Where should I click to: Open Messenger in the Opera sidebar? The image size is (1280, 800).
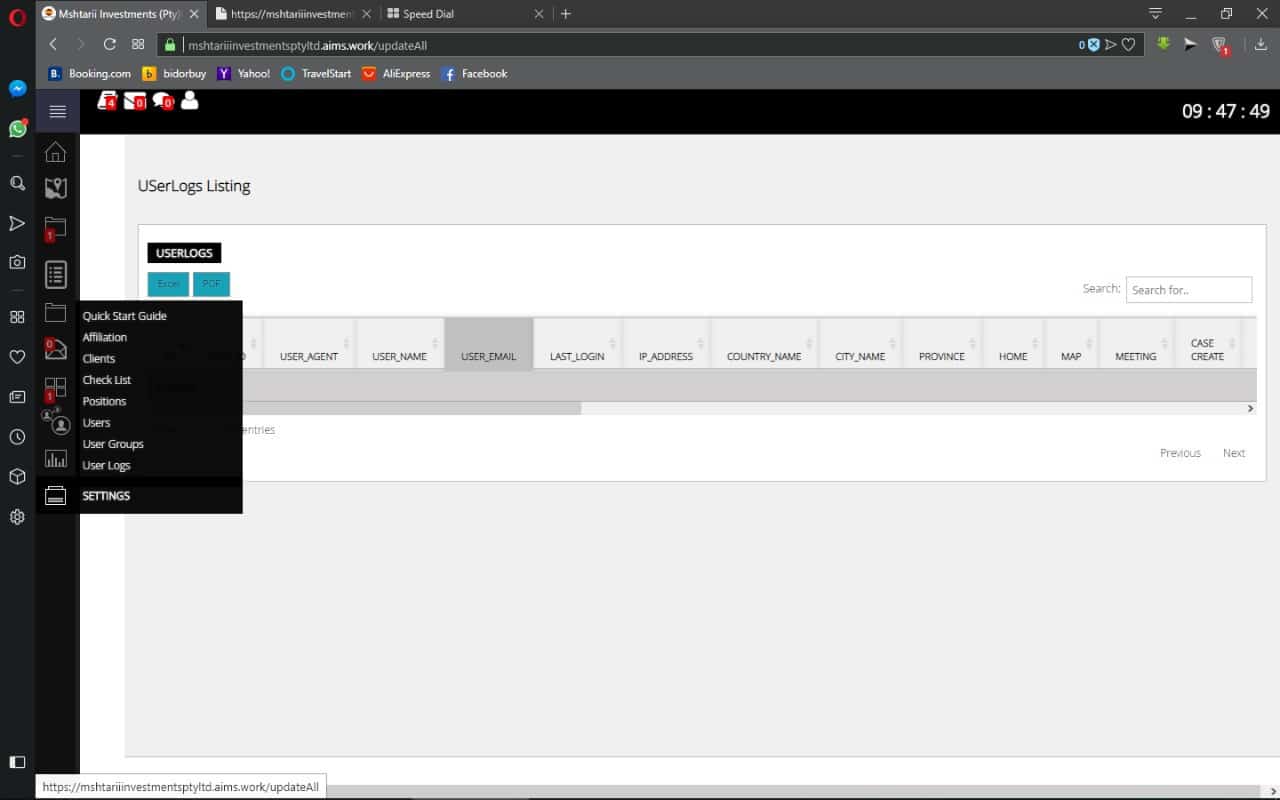pyautogui.click(x=17, y=88)
